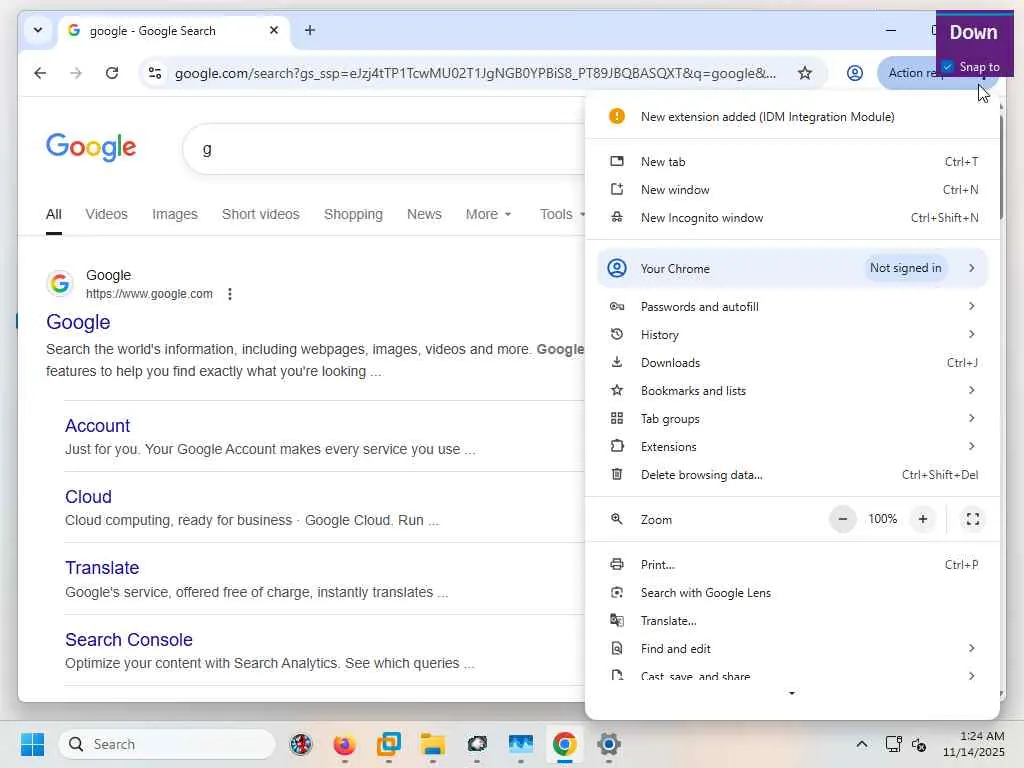Select New tab from Chrome menu
This screenshot has width=1024, height=768.
pos(792,161)
